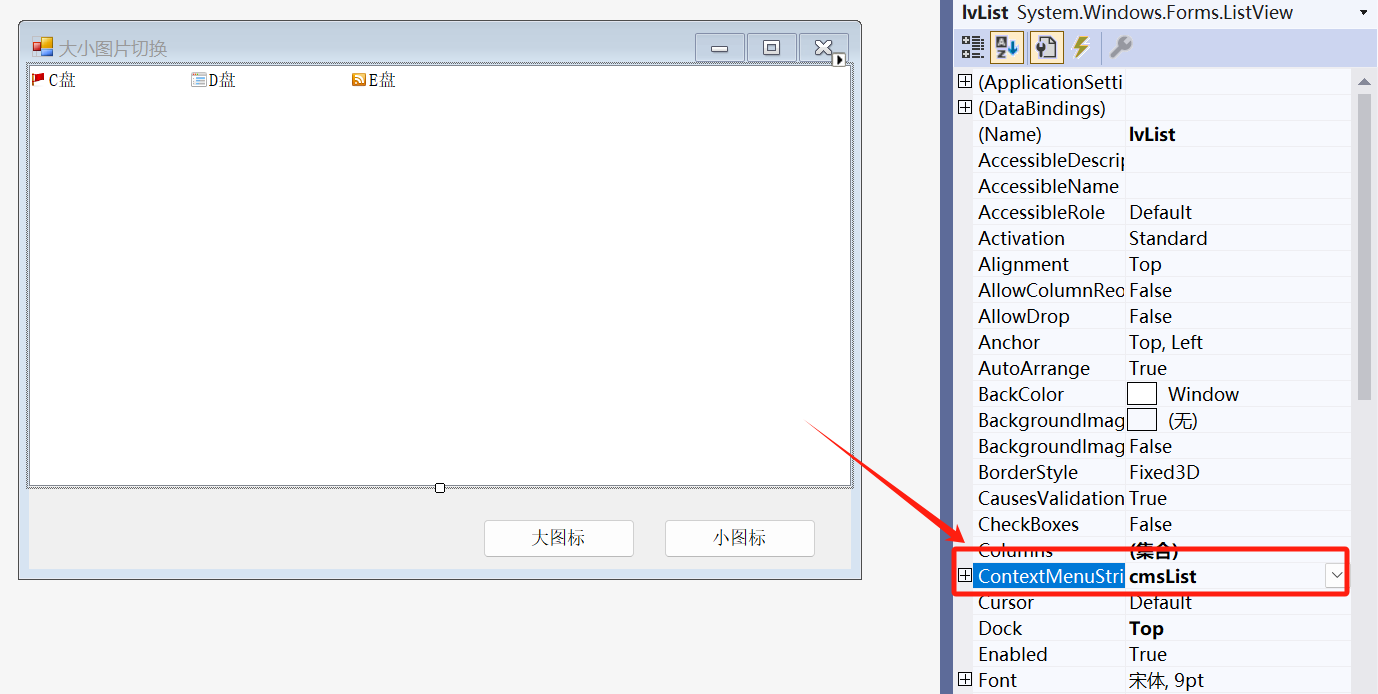Click the properties scrollbar up arrow
This screenshot has height=694, width=1378.
pyautogui.click(x=1364, y=81)
